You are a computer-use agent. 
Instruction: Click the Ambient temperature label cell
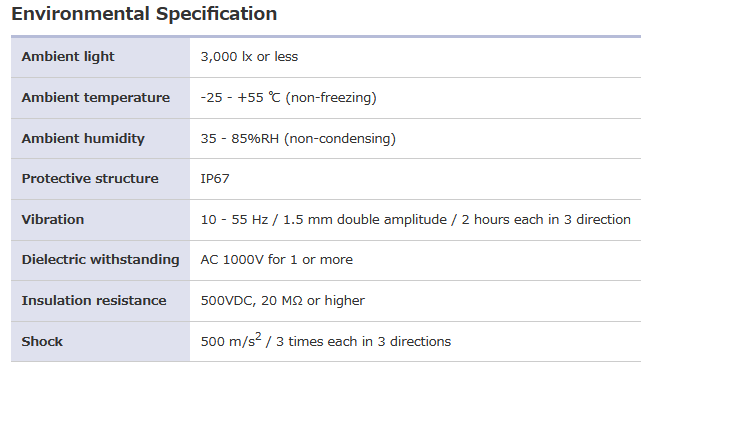tap(96, 98)
